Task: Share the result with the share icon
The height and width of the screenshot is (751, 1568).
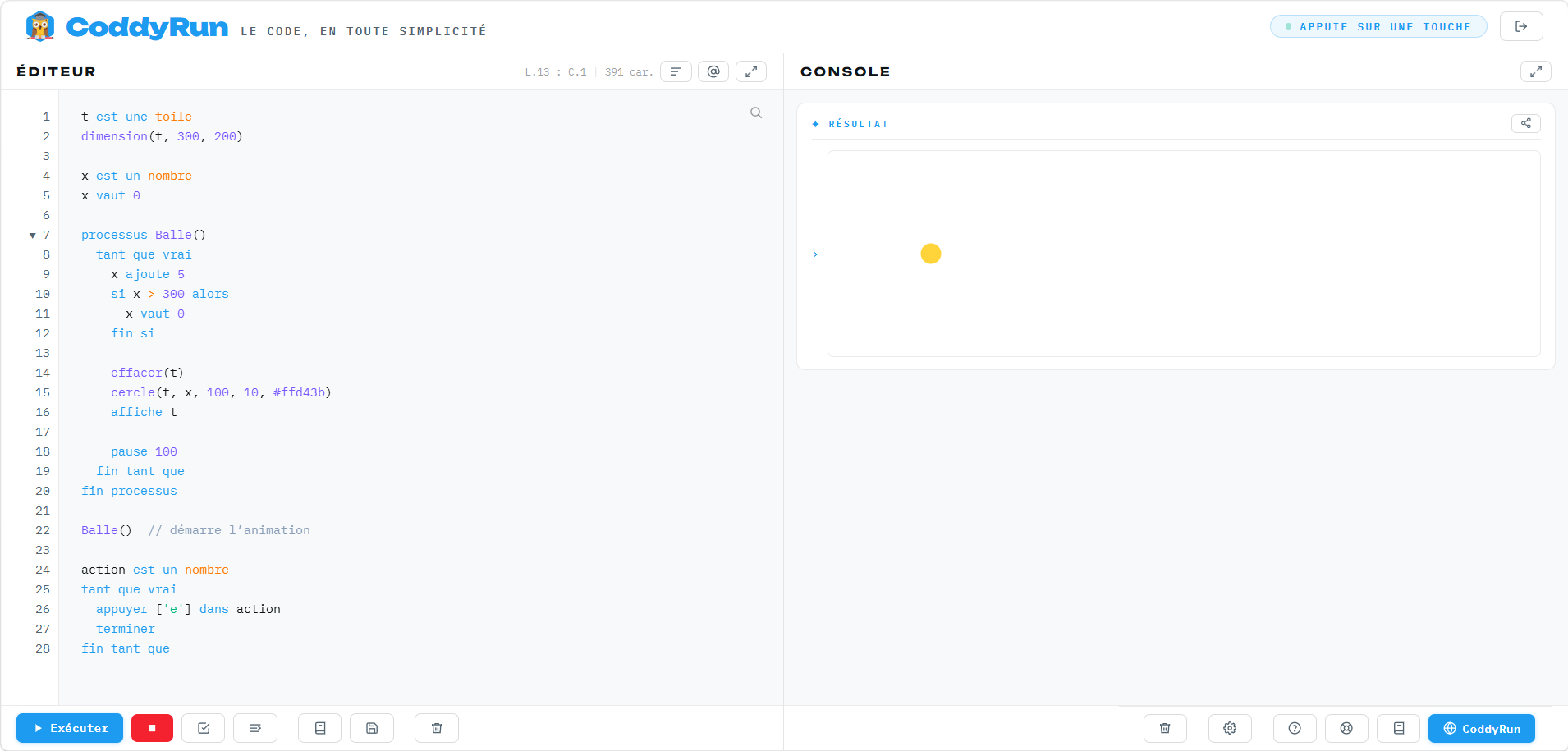Action: [1526, 123]
